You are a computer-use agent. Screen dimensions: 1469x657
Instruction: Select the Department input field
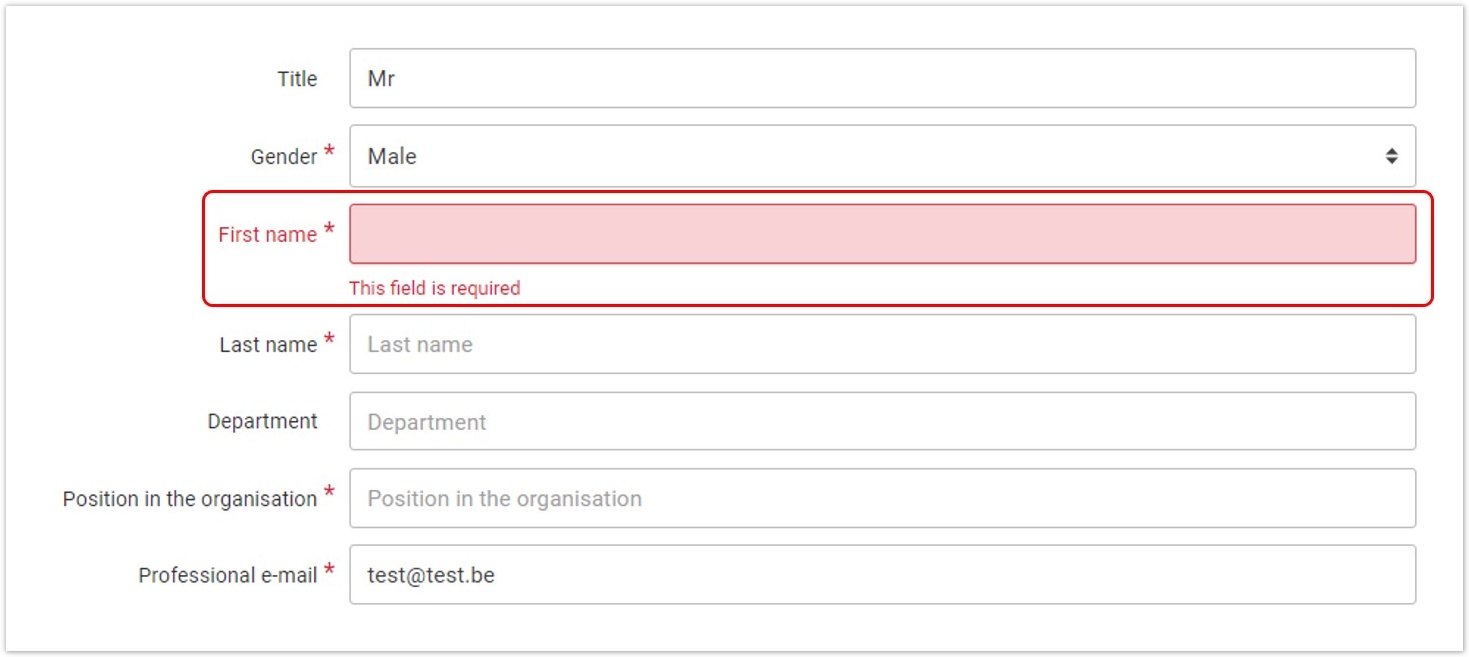coord(882,421)
